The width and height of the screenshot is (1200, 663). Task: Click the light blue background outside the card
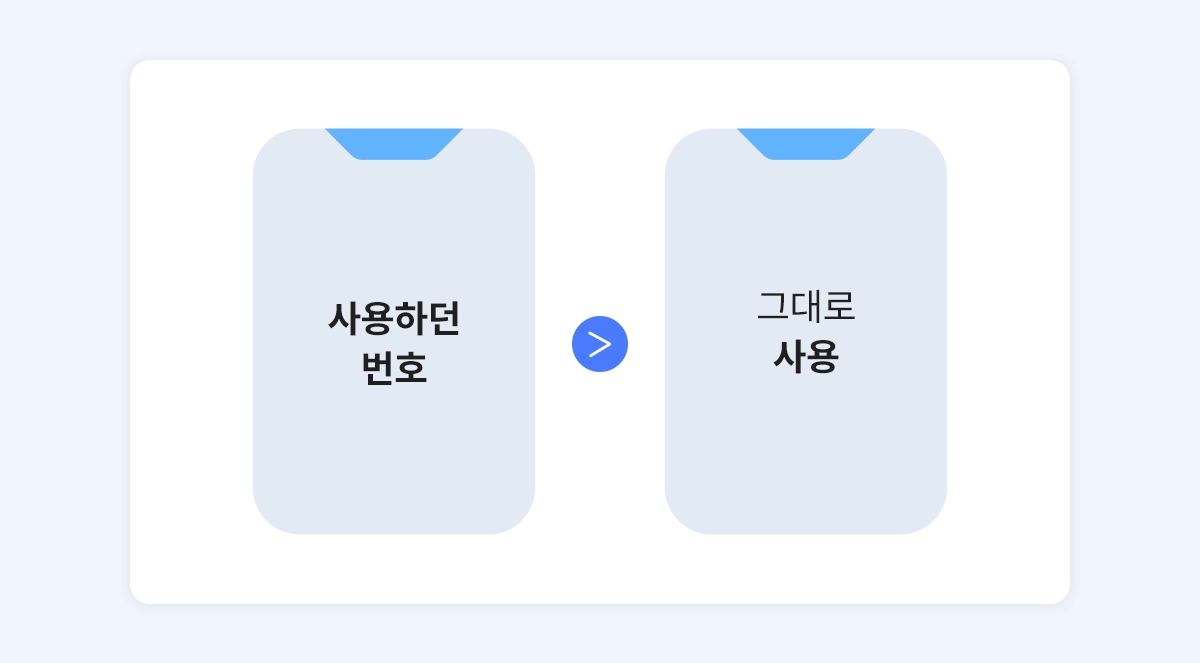pos(60,330)
